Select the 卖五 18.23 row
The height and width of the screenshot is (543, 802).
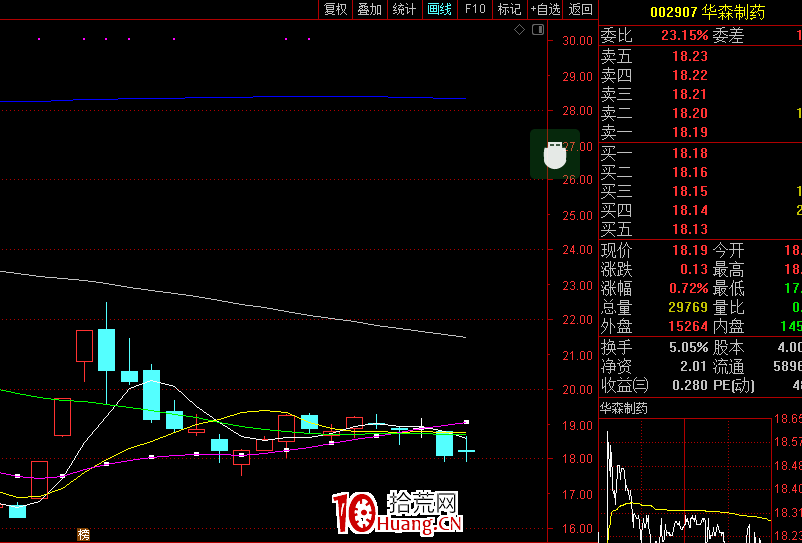(700, 56)
